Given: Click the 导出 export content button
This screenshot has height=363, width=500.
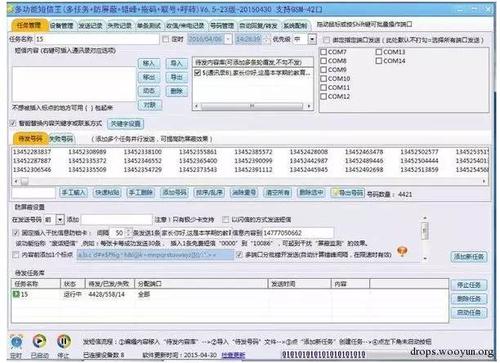Looking at the screenshot, I should (177, 77).
